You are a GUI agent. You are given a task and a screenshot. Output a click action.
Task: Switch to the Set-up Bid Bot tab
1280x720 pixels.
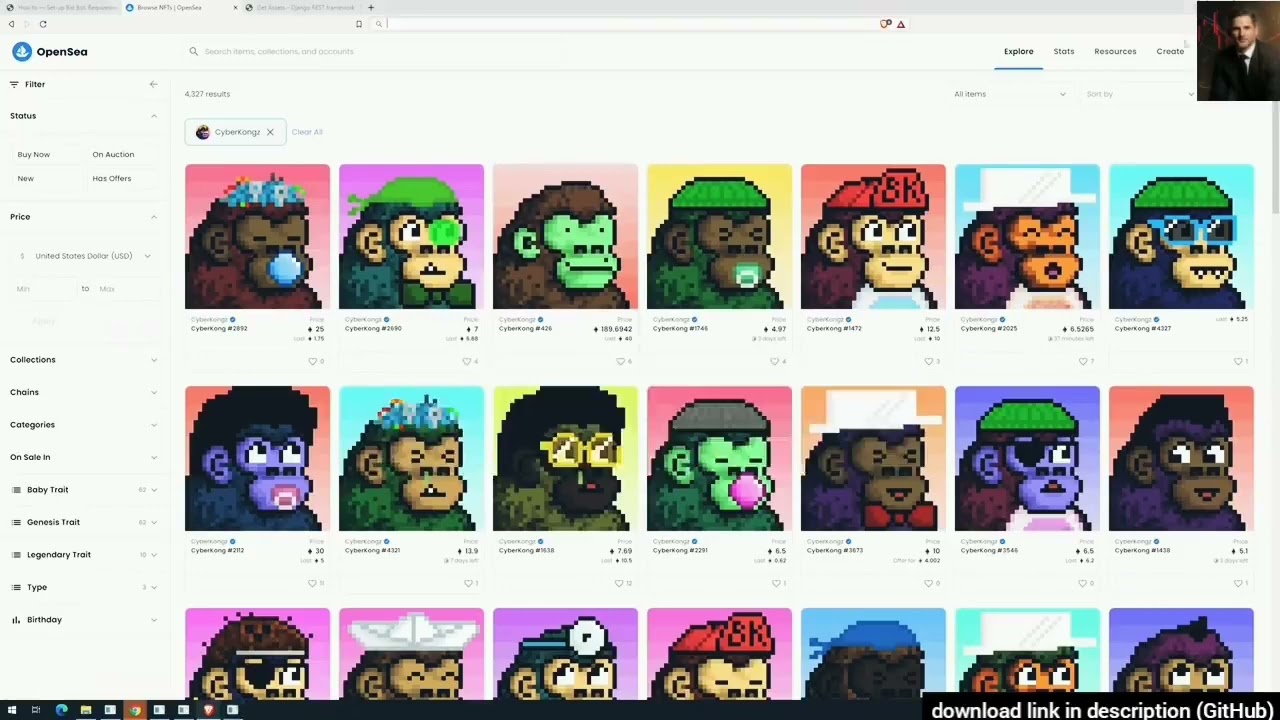[x=60, y=7]
